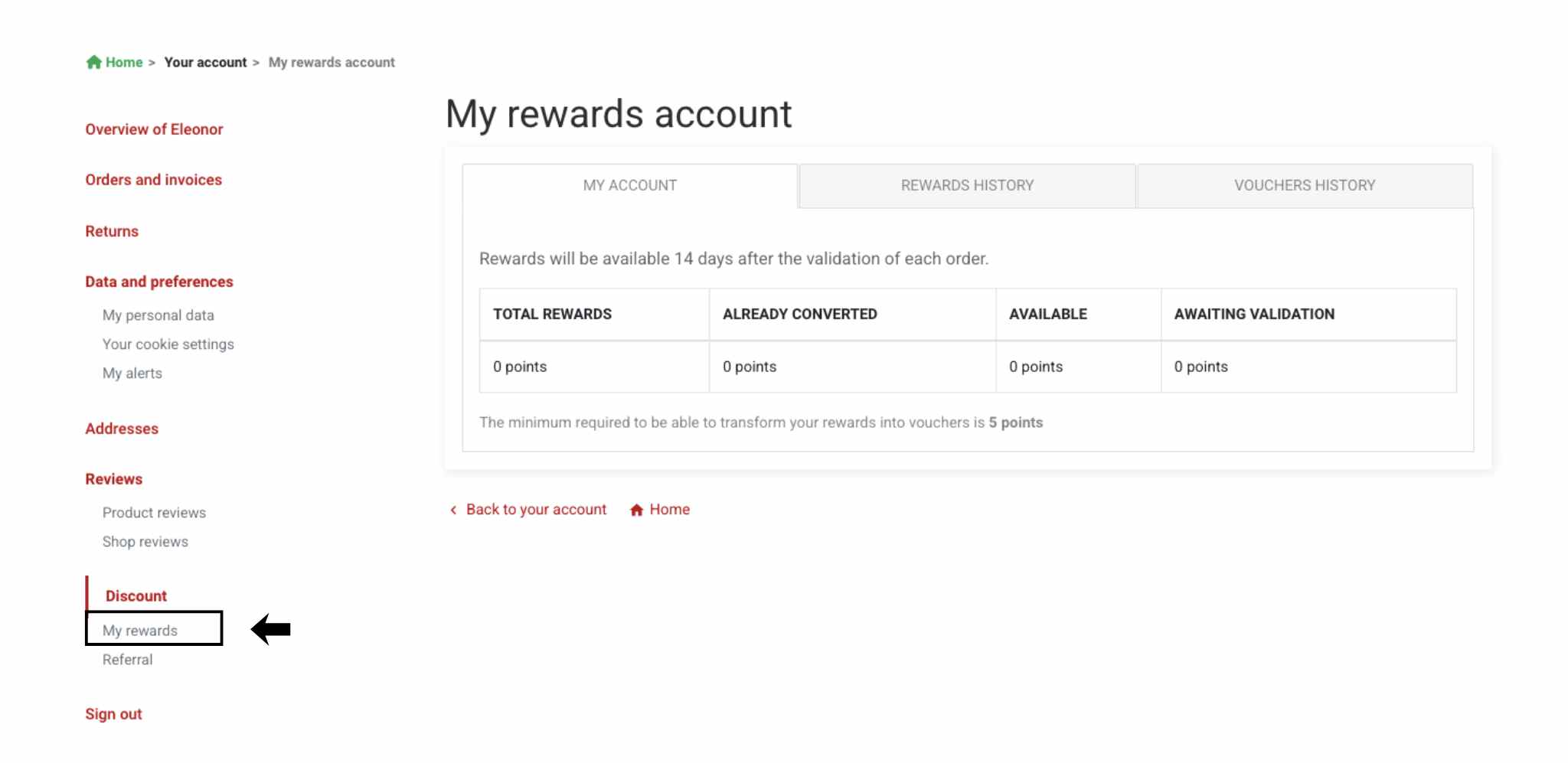Open Orders and invoices section
The width and height of the screenshot is (1568, 763).
(x=153, y=180)
